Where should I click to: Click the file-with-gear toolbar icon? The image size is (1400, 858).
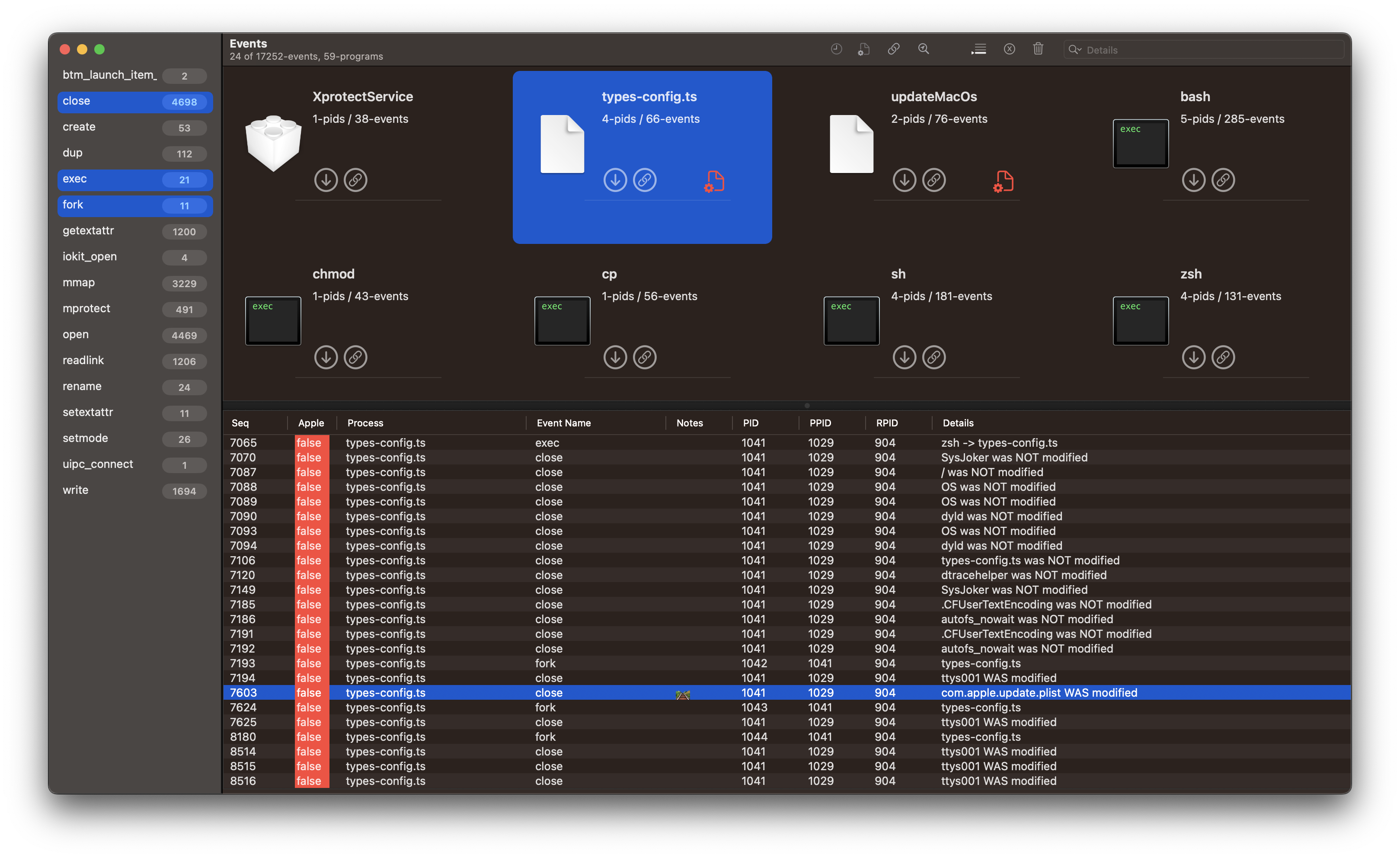pyautogui.click(x=863, y=49)
